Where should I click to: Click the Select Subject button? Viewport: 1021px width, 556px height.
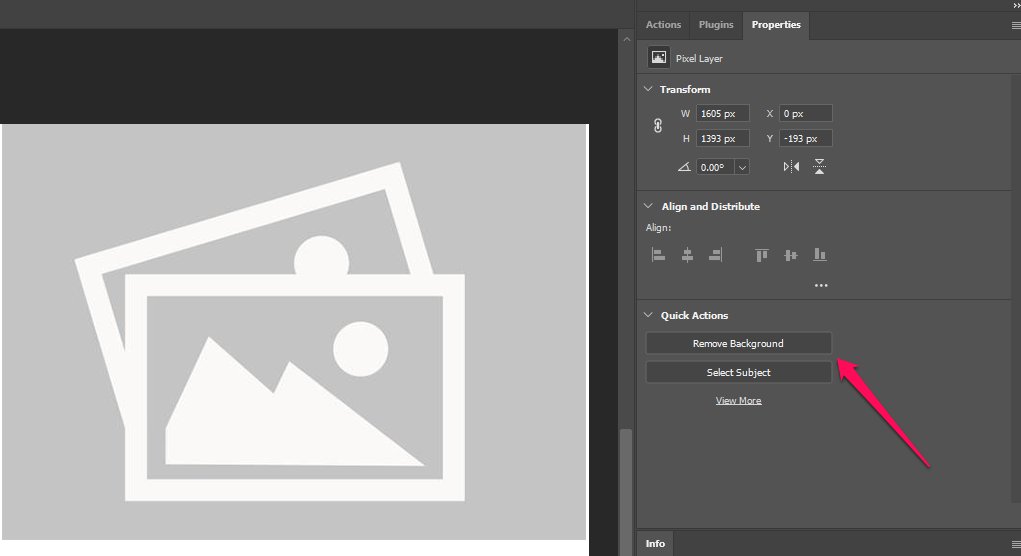point(738,372)
